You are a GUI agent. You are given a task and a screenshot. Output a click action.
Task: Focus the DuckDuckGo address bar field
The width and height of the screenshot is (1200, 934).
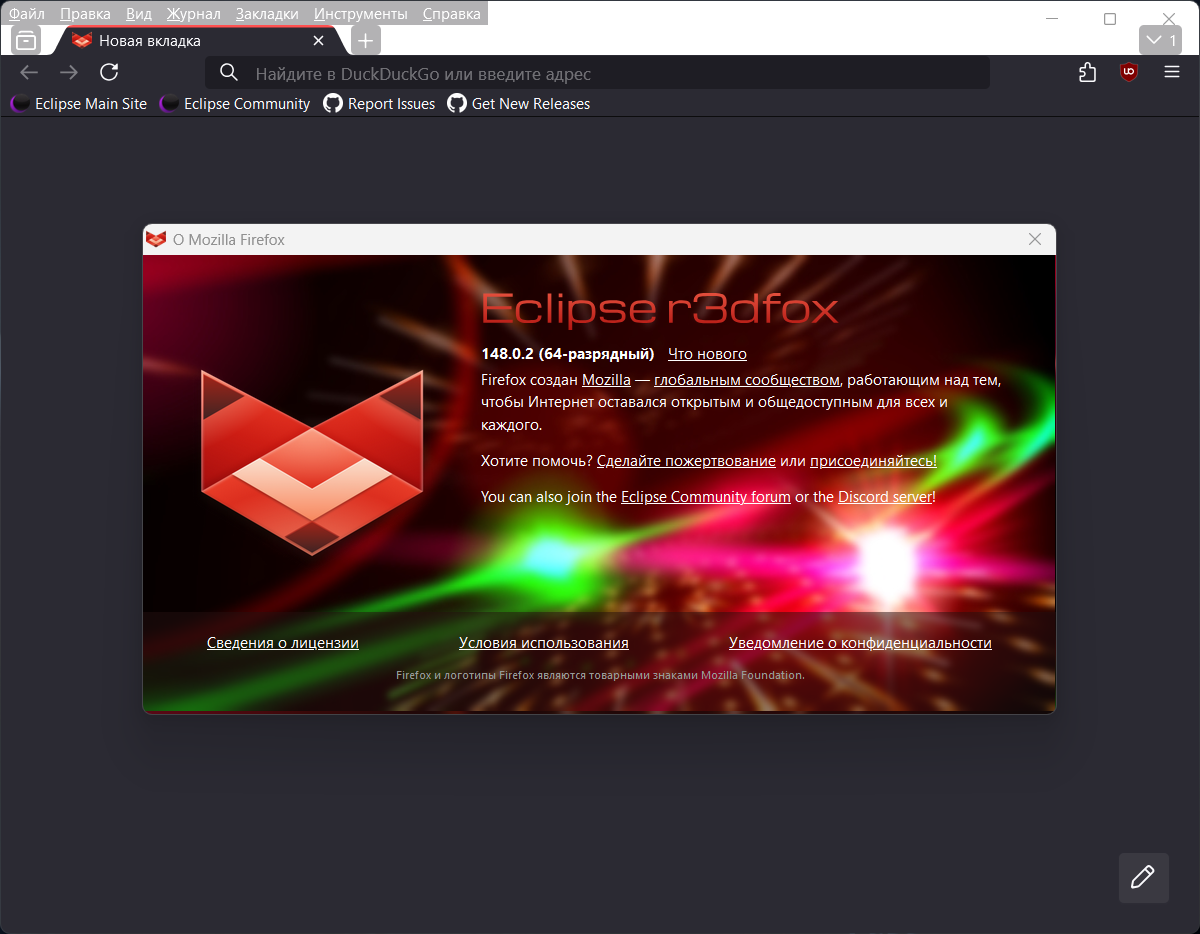tap(597, 73)
